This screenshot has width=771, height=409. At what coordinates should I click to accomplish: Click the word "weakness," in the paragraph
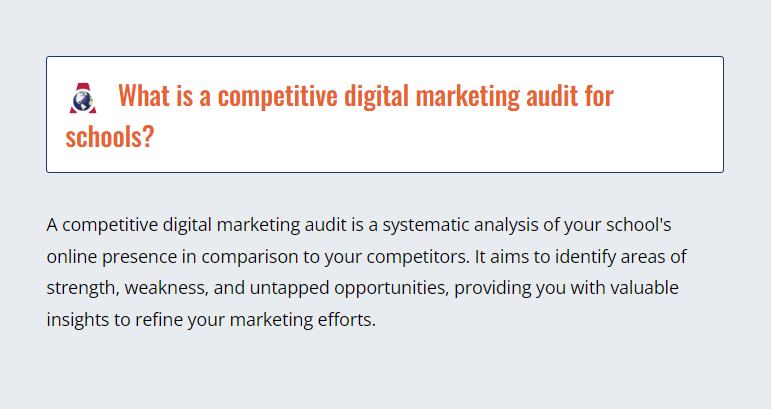tap(166, 288)
